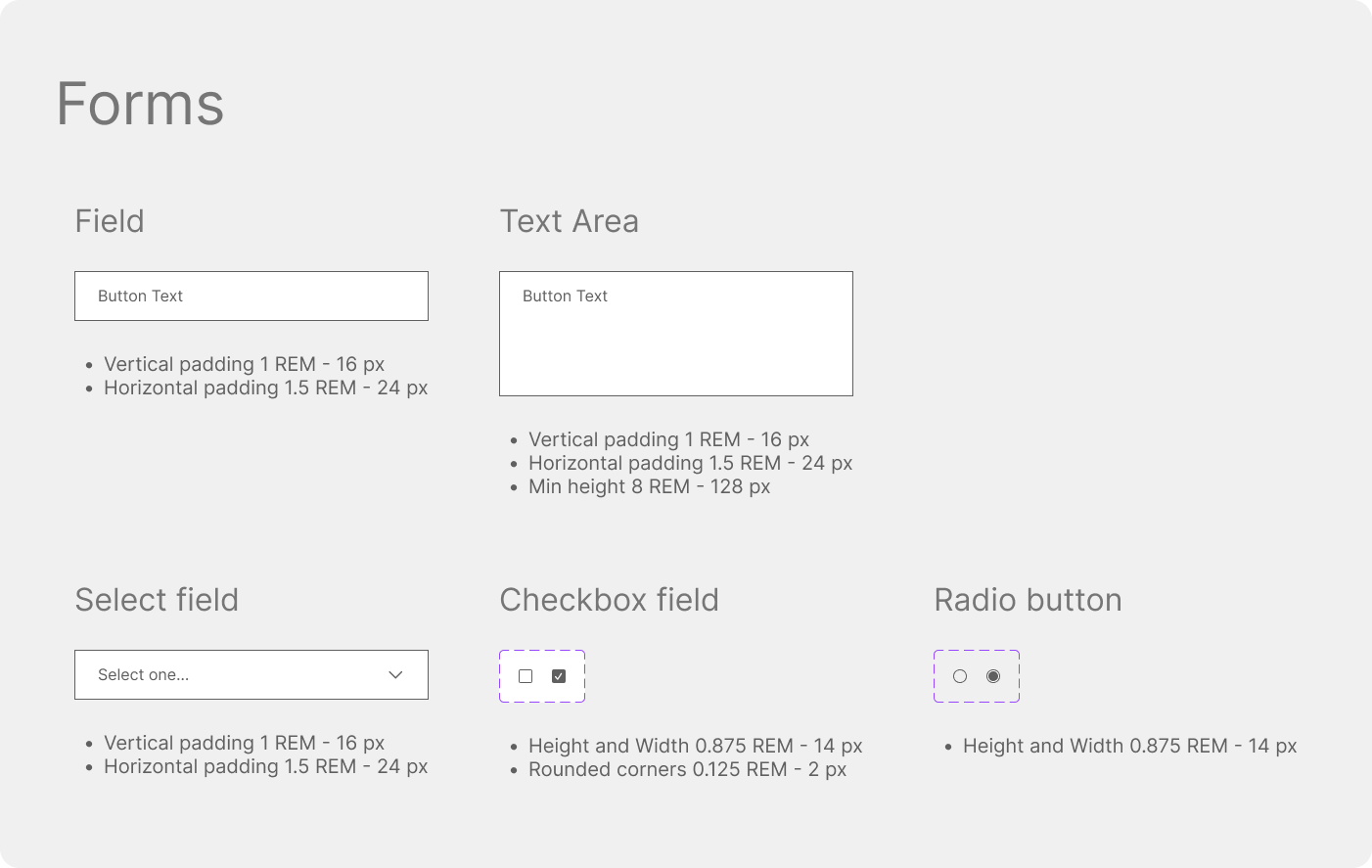Click the 'Select field' heading
The width and height of the screenshot is (1372, 868).
tap(157, 600)
